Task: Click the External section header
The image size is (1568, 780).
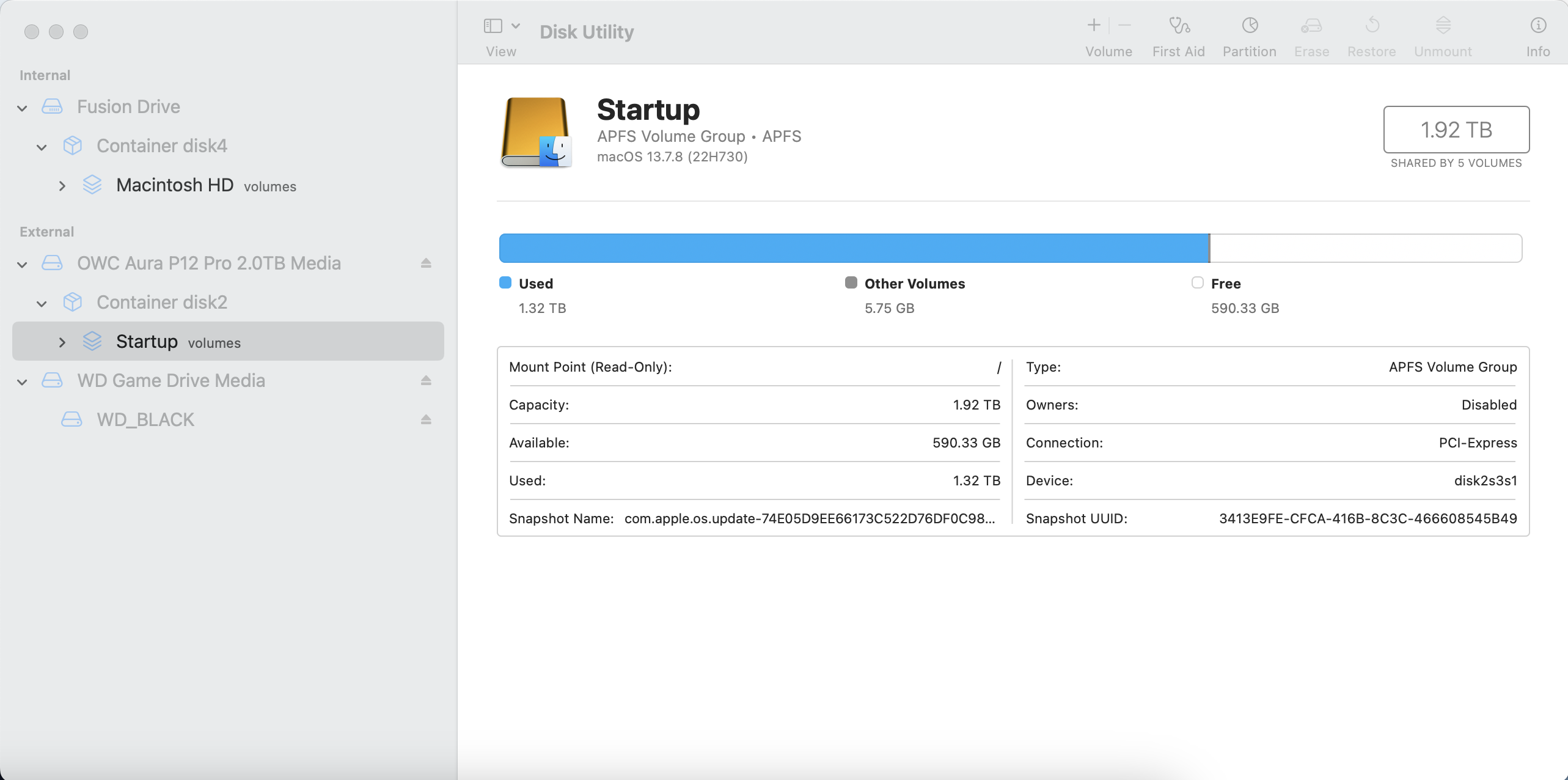Action: click(x=46, y=232)
